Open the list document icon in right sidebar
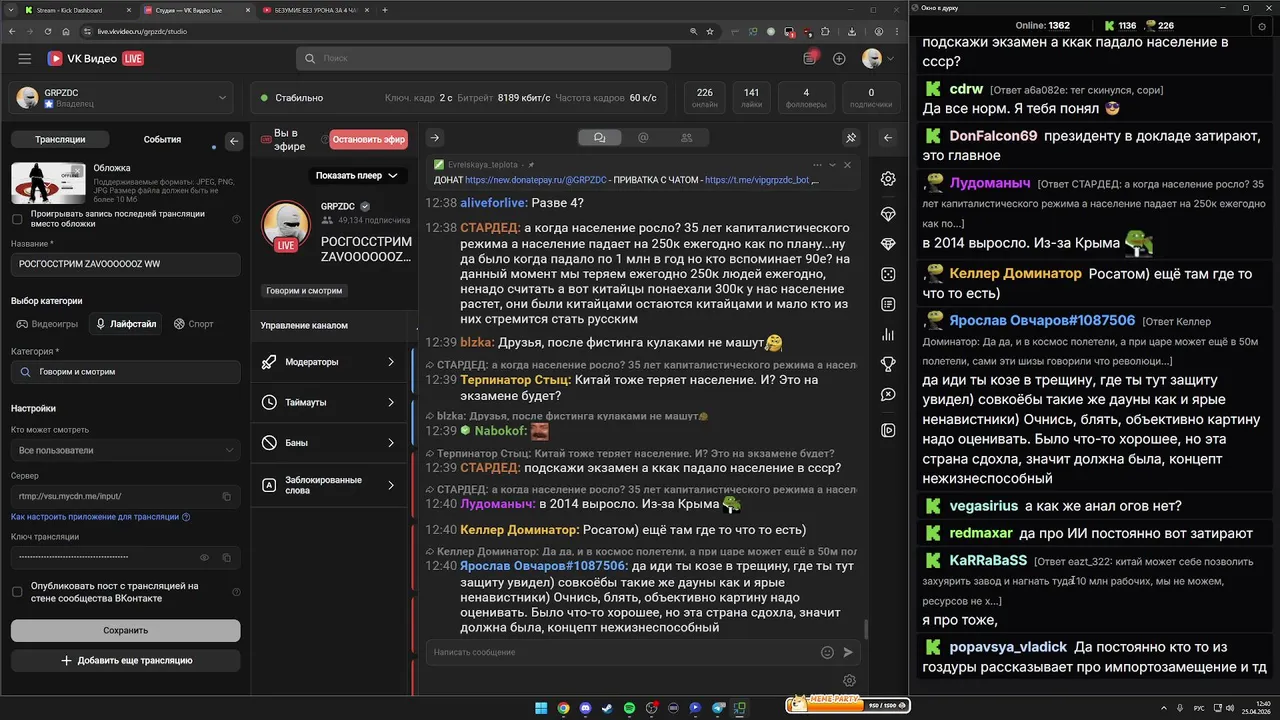The image size is (1280, 720). click(888, 304)
